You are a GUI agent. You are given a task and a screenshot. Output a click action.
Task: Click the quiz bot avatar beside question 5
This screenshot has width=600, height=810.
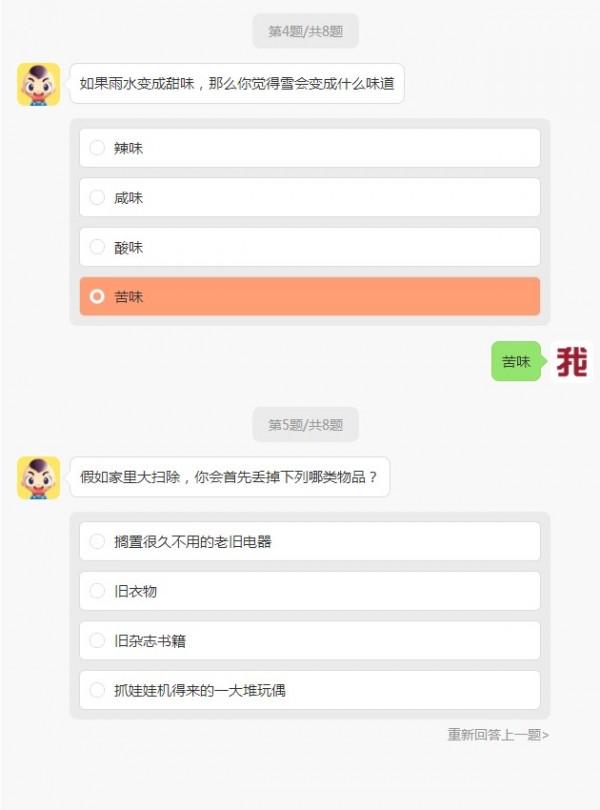[39, 478]
